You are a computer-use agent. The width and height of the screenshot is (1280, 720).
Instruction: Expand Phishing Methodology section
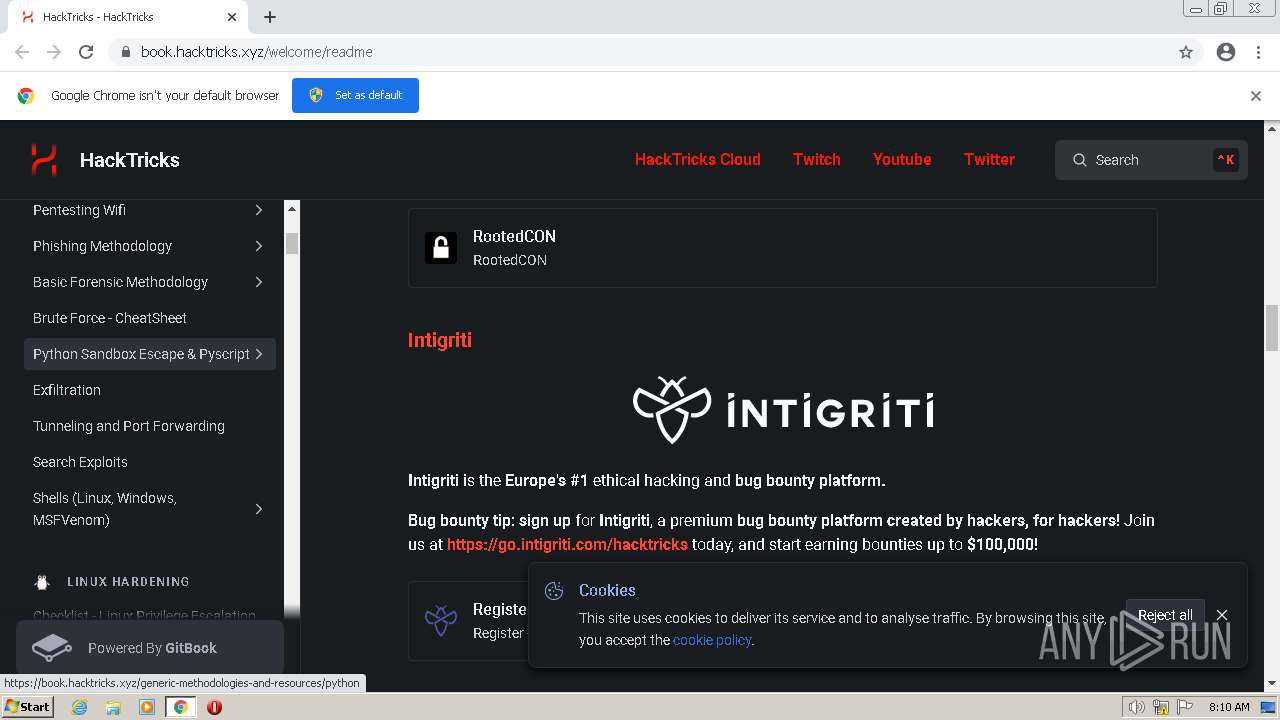click(x=259, y=246)
